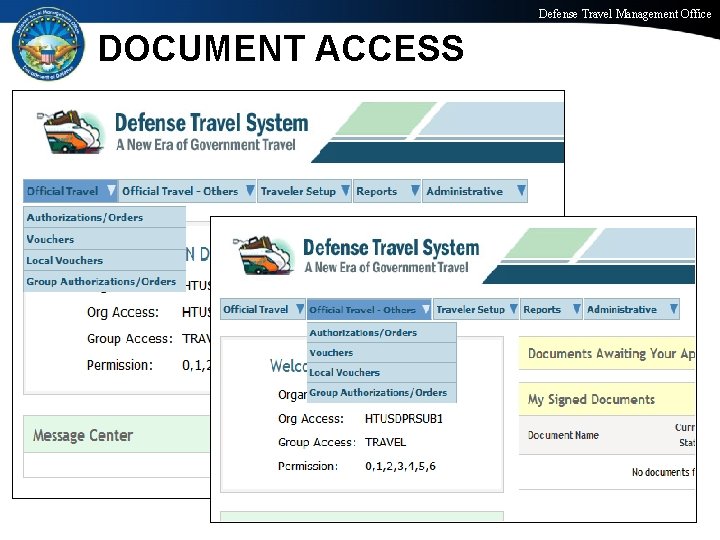Click Document Name column header
Image resolution: width=720 pixels, height=540 pixels.
tap(563, 435)
